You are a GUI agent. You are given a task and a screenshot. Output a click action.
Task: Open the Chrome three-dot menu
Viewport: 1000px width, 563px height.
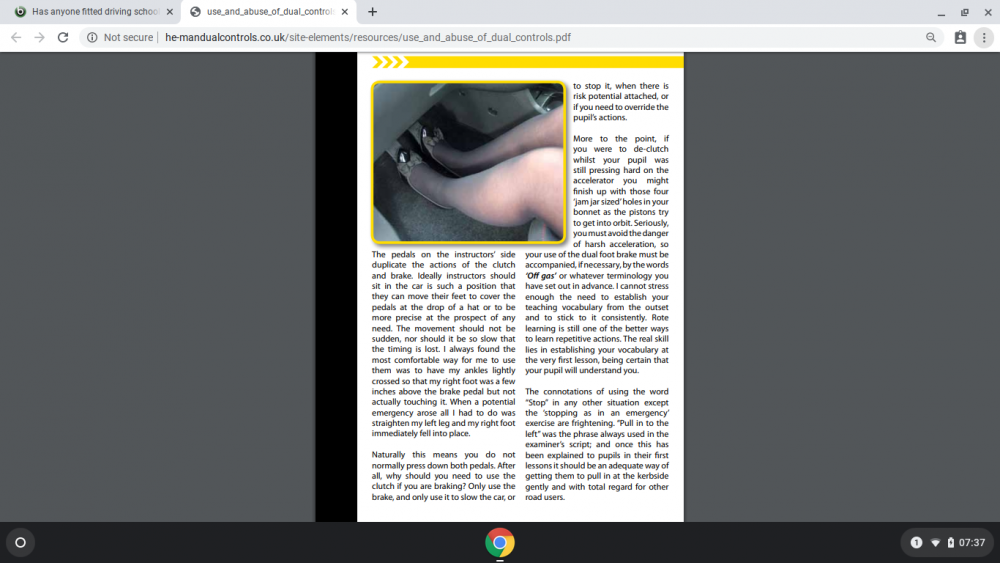tap(984, 38)
